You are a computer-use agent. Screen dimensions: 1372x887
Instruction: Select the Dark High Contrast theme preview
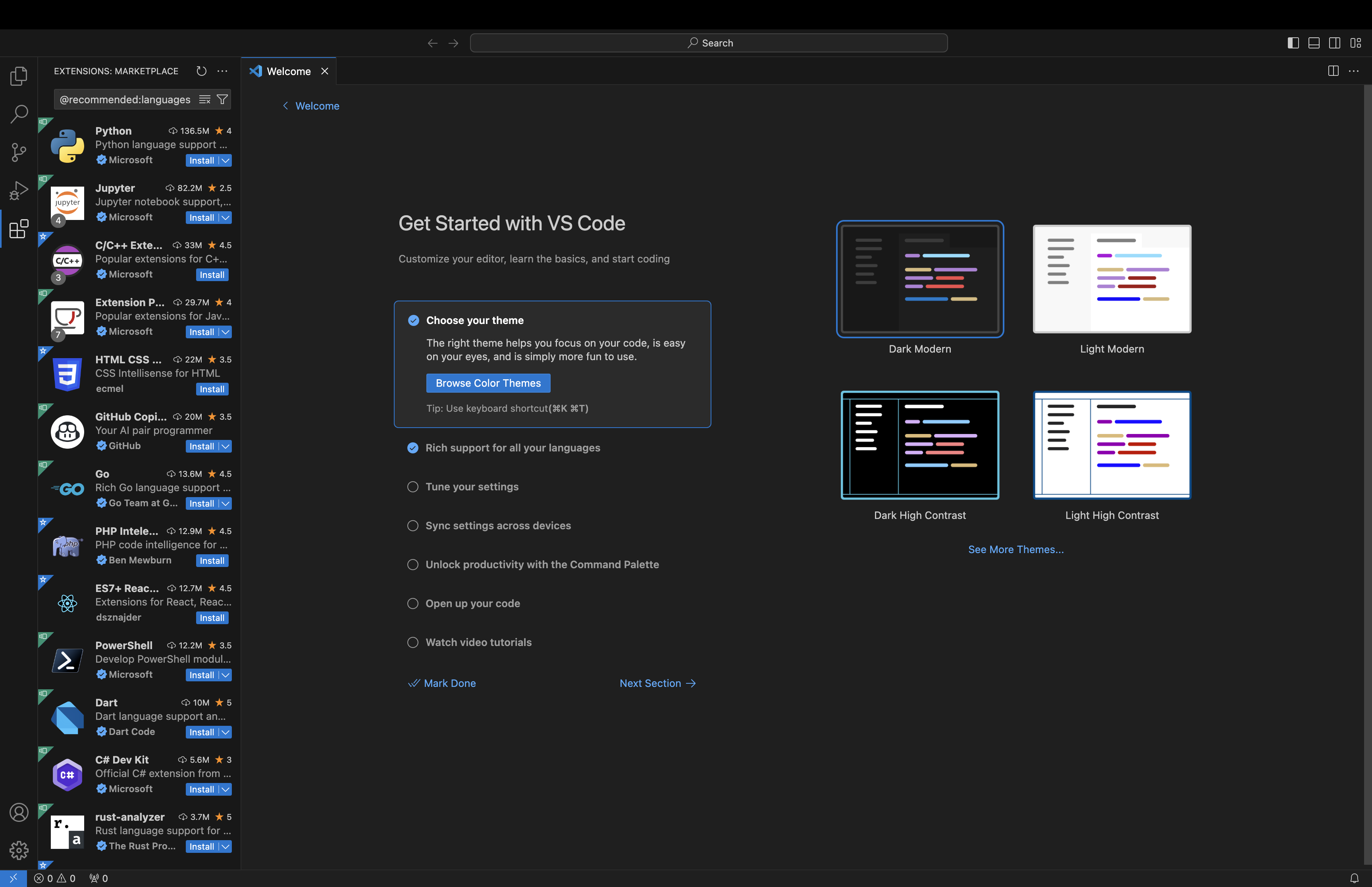(920, 445)
